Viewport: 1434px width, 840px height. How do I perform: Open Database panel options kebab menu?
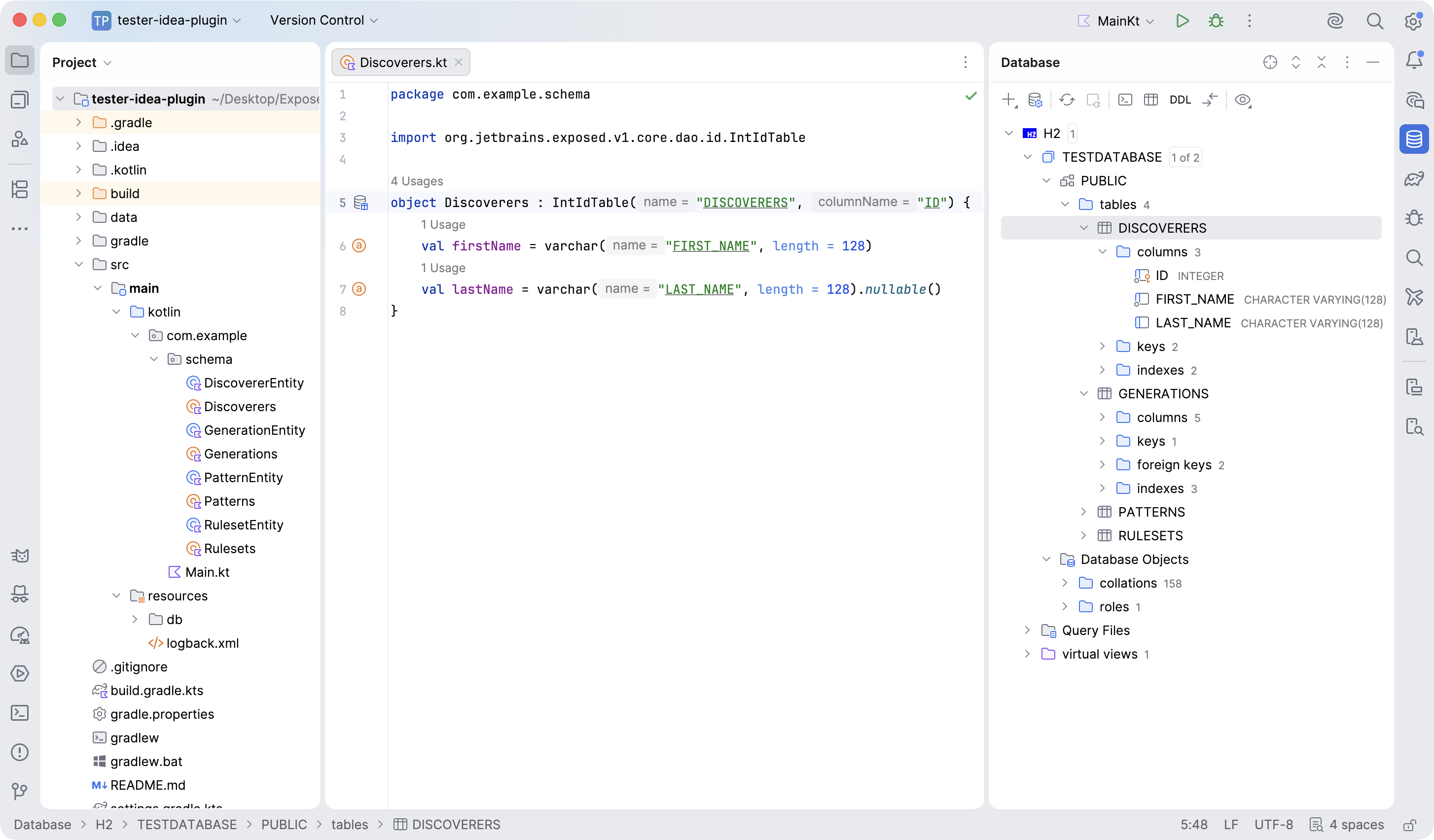coord(1347,62)
